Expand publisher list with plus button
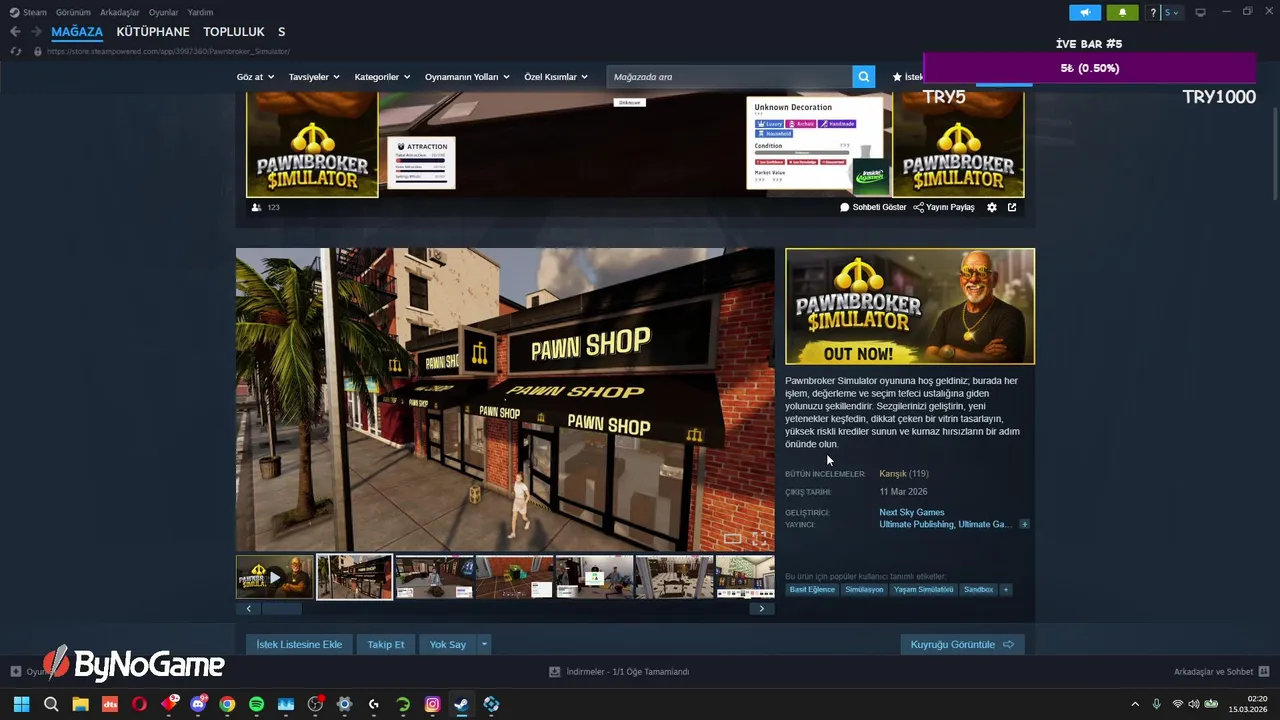The image size is (1280, 720). 1024,524
